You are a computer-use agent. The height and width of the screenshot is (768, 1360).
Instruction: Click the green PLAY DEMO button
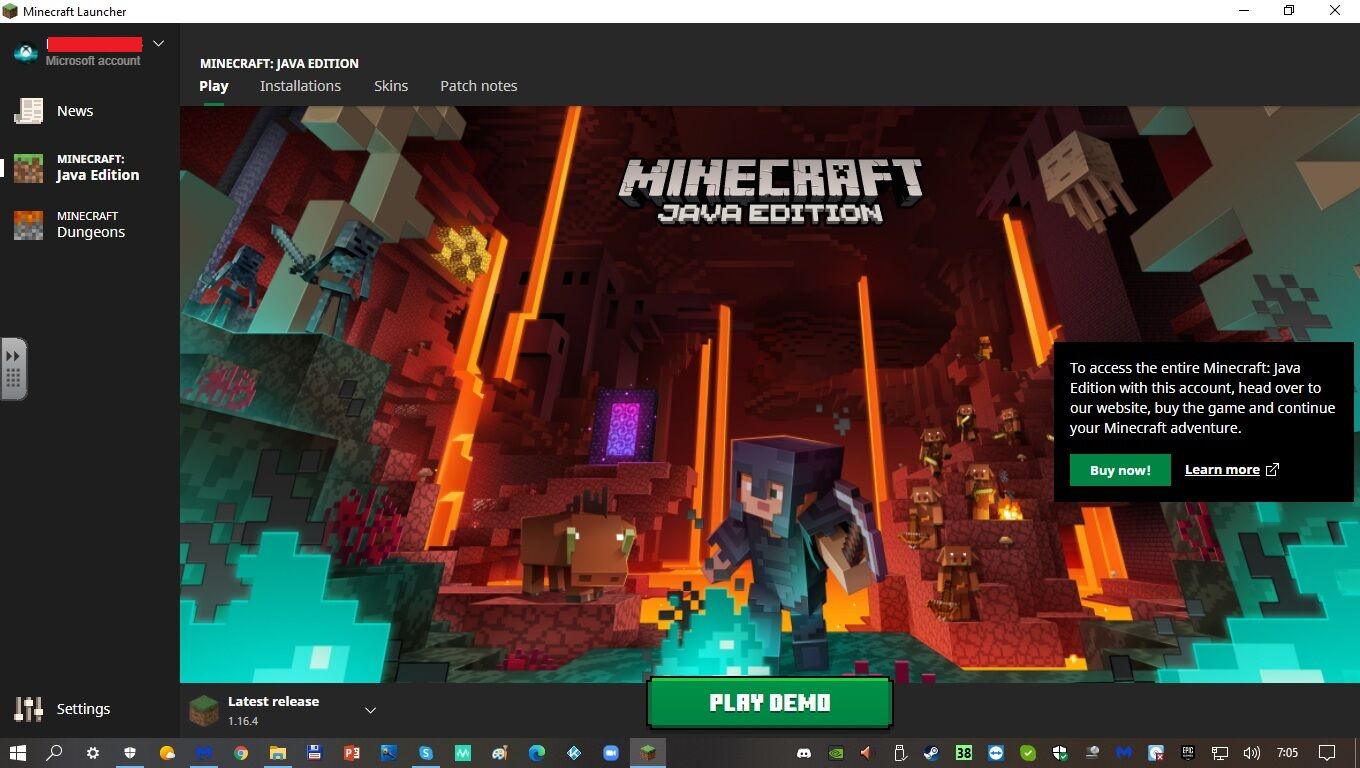(x=769, y=703)
